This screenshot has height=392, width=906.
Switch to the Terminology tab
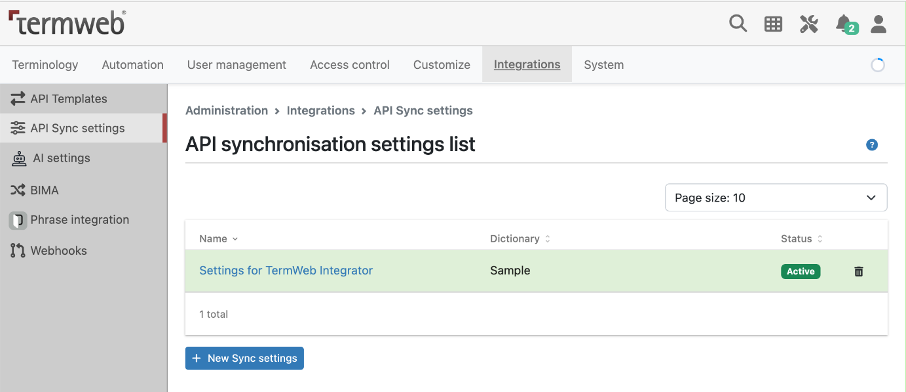coord(45,65)
